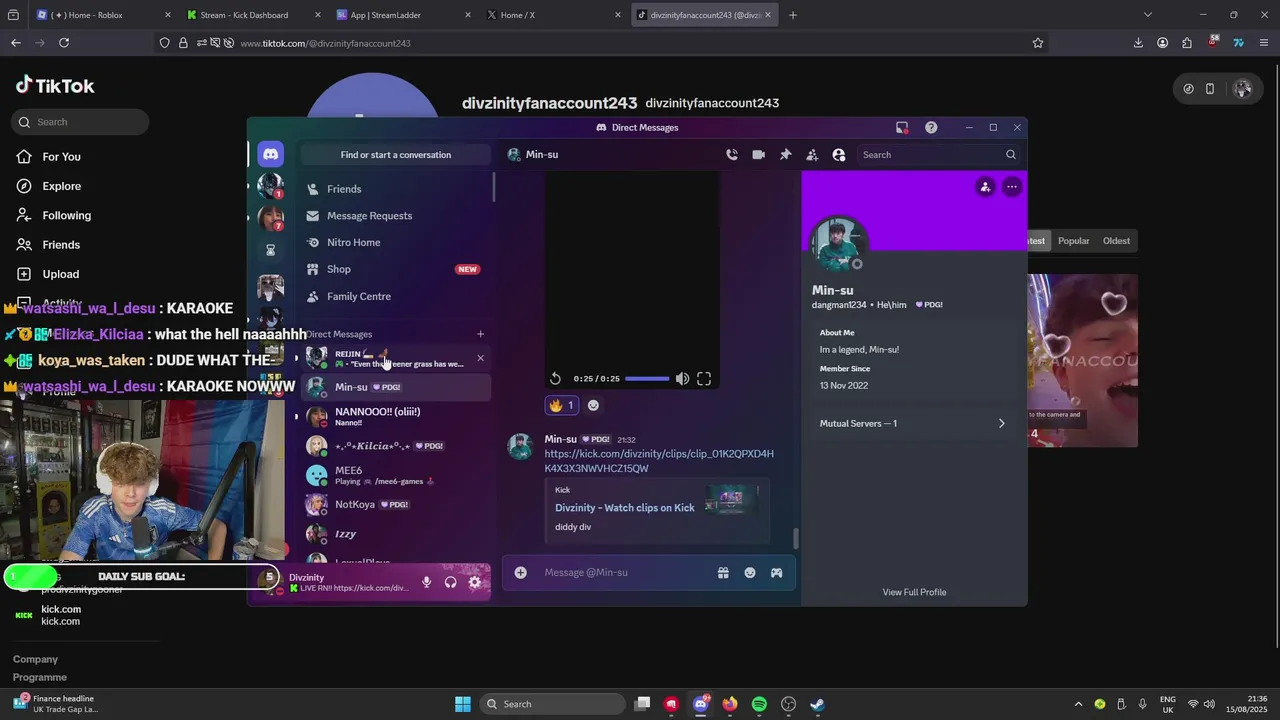
Task: Start a video call in Discord
Action: click(758, 155)
